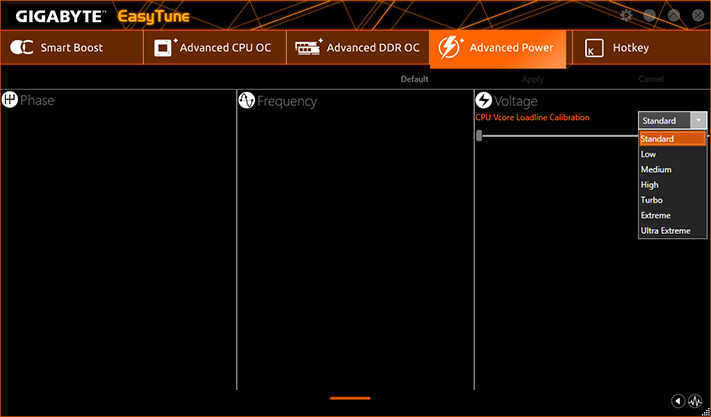Click the Apply button
The image size is (711, 417).
pyautogui.click(x=533, y=79)
